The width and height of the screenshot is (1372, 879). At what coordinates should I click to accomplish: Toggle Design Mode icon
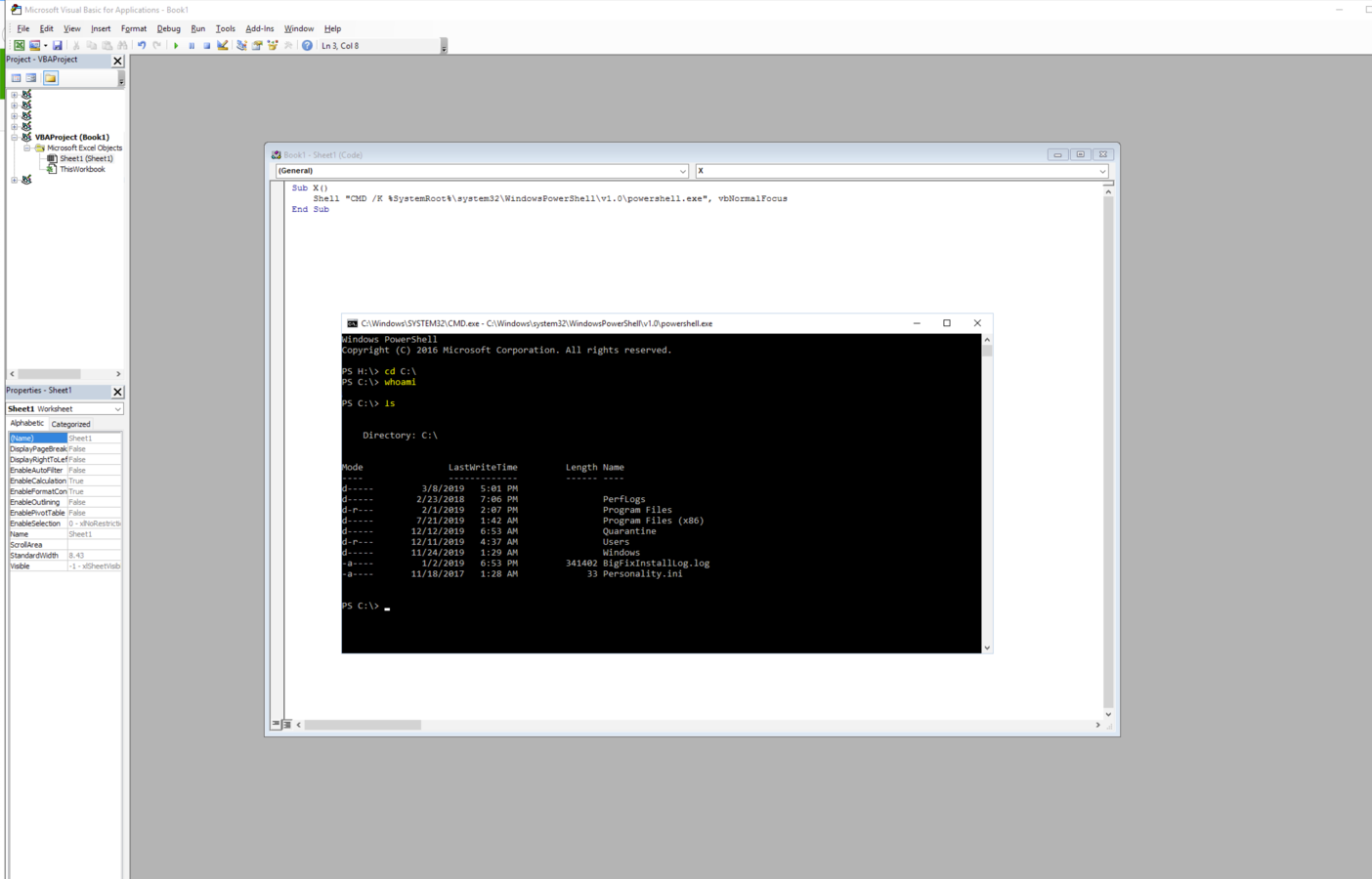pos(223,46)
